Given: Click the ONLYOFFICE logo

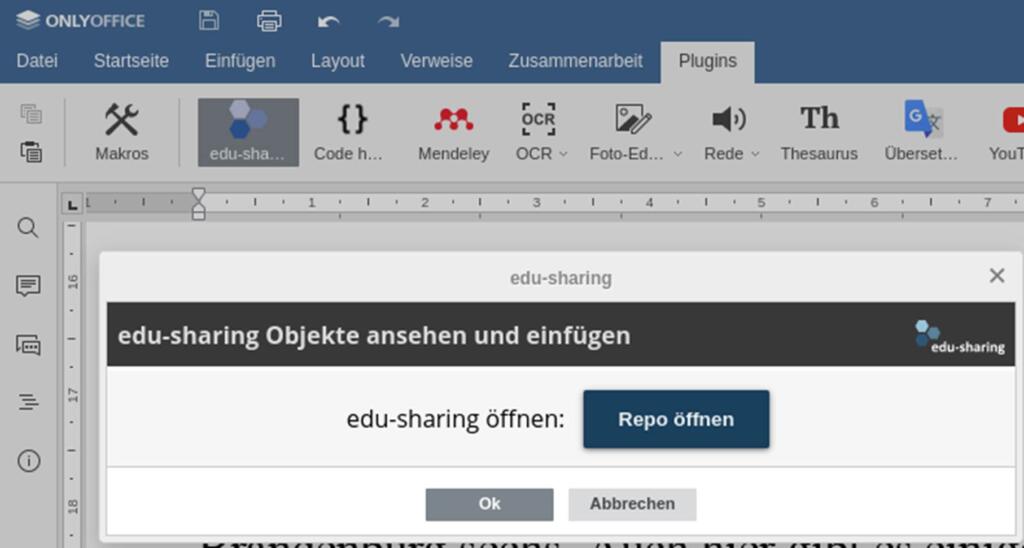Looking at the screenshot, I should (x=80, y=21).
